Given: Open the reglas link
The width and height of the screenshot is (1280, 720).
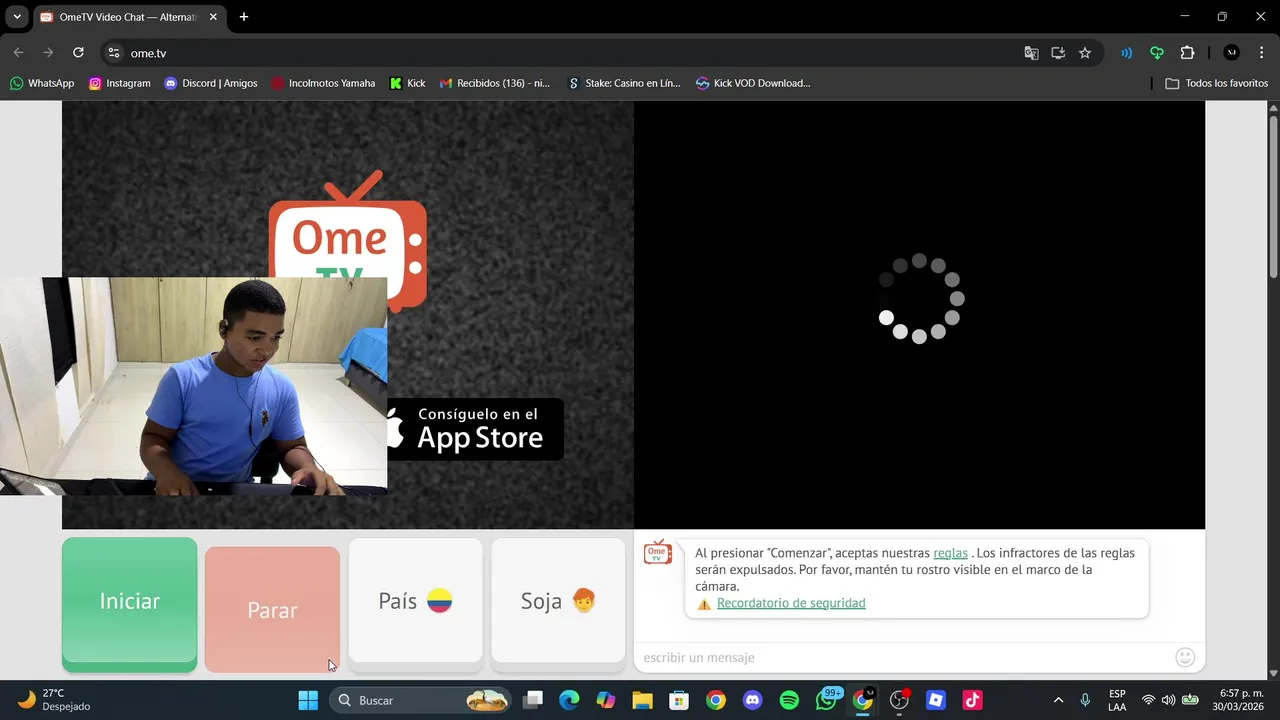Looking at the screenshot, I should click(x=950, y=553).
